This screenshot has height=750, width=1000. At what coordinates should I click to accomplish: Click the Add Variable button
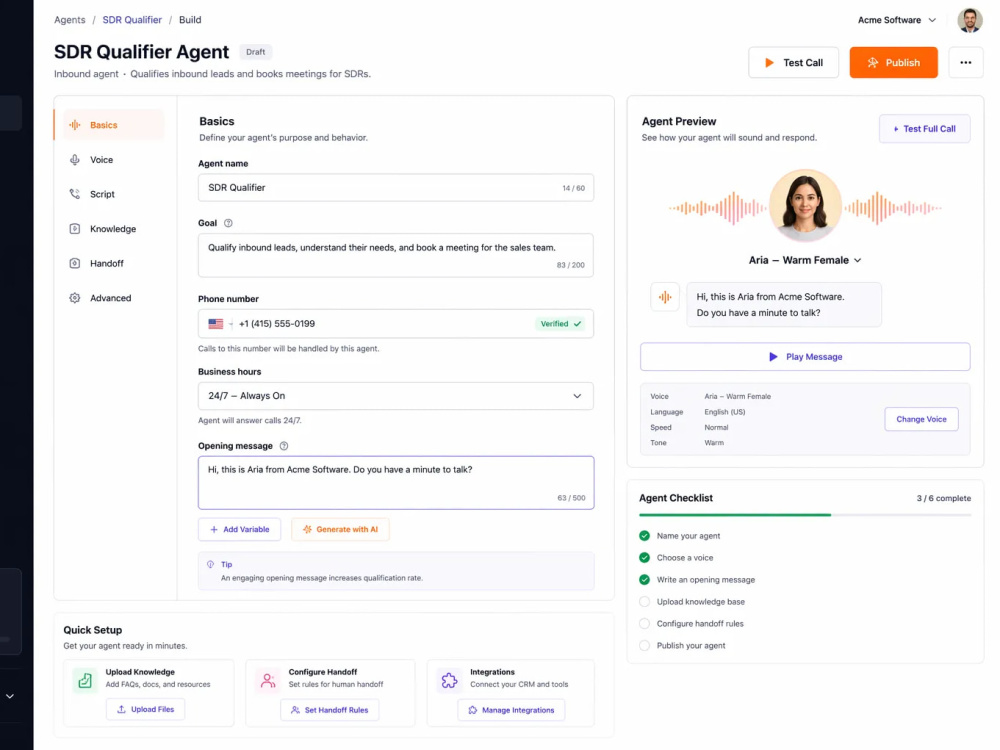239,529
